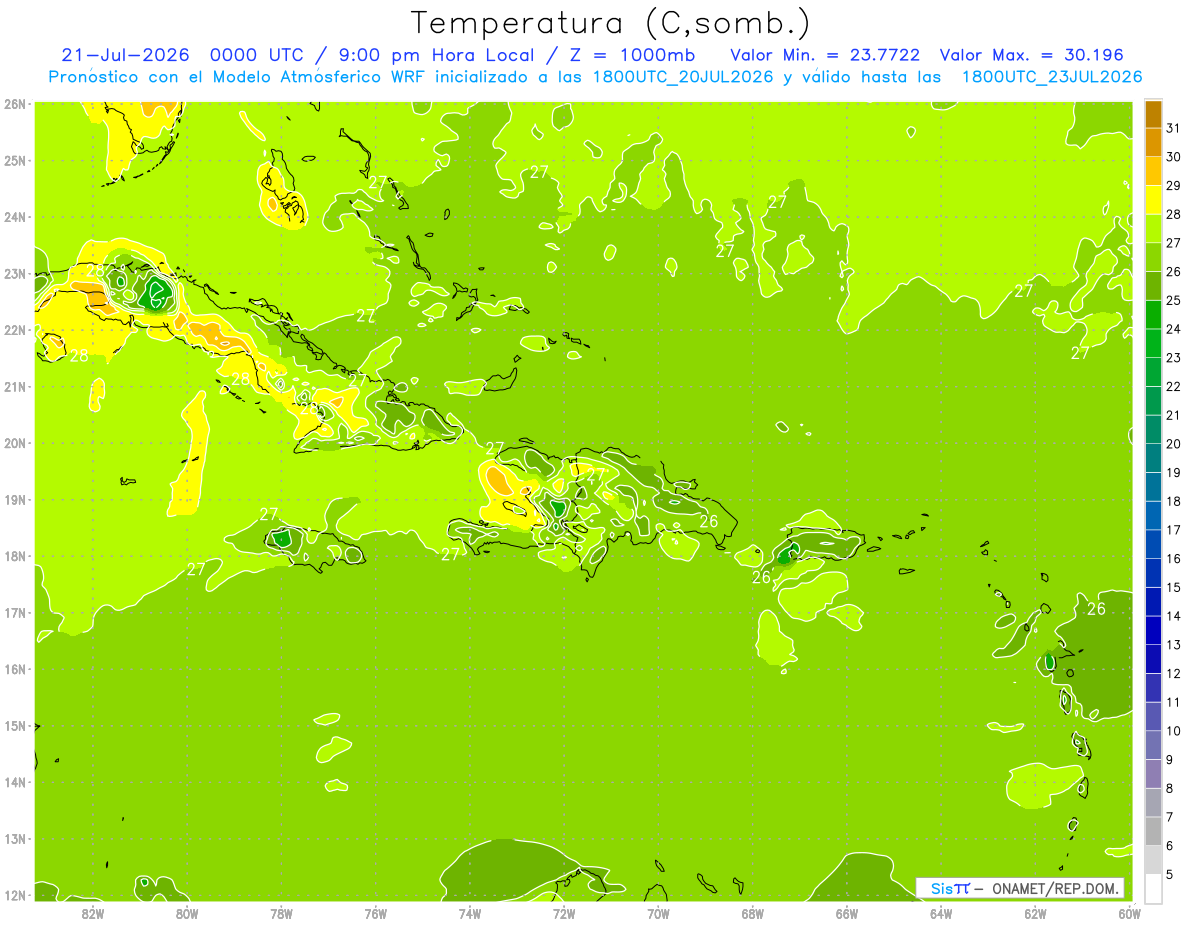Click the "25N" latitude label

pyautogui.click(x=15, y=160)
